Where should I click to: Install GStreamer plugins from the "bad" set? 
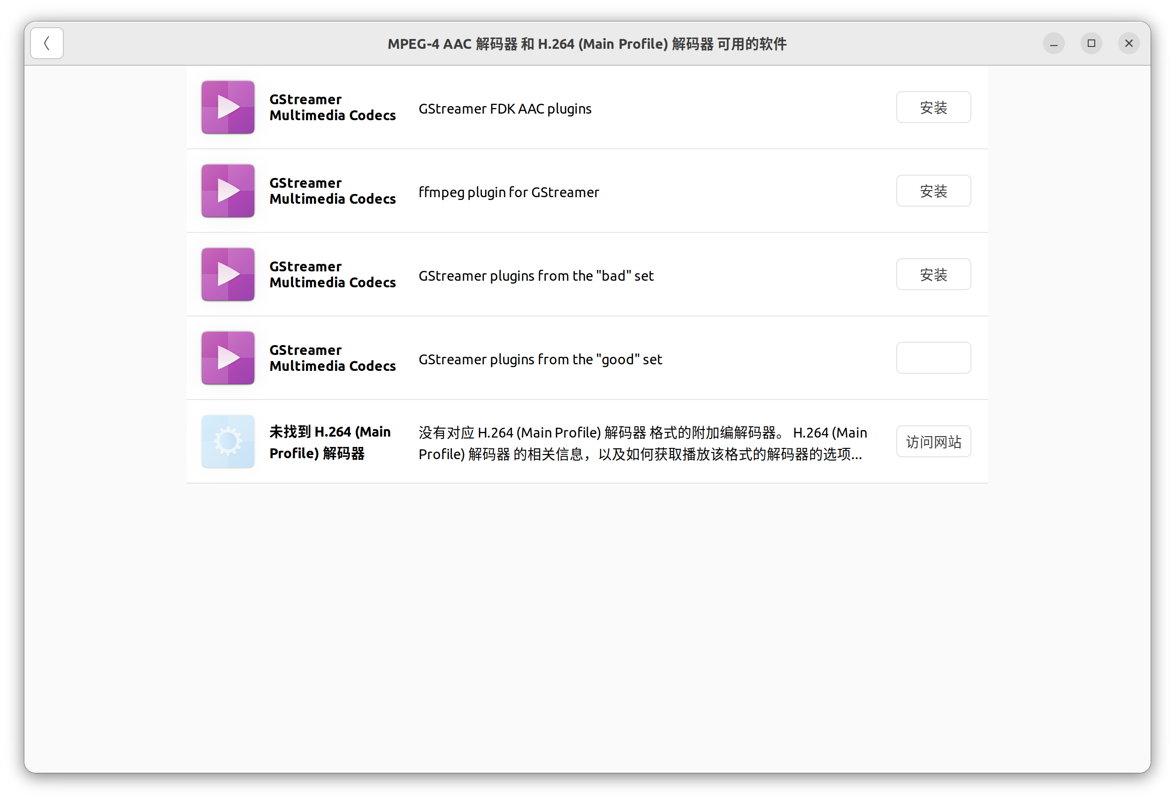(934, 274)
